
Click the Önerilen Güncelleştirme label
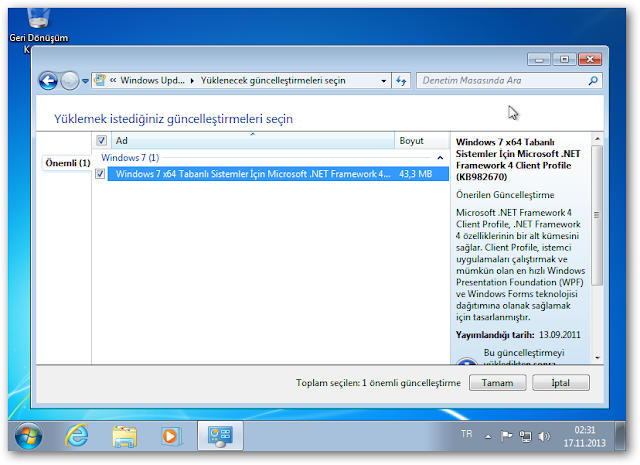(x=505, y=195)
